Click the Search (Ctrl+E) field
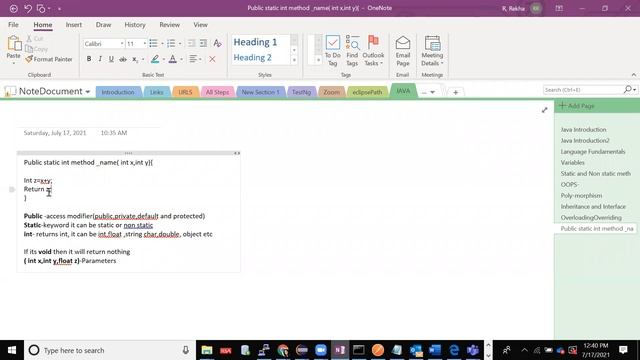The image size is (640, 360). click(583, 89)
